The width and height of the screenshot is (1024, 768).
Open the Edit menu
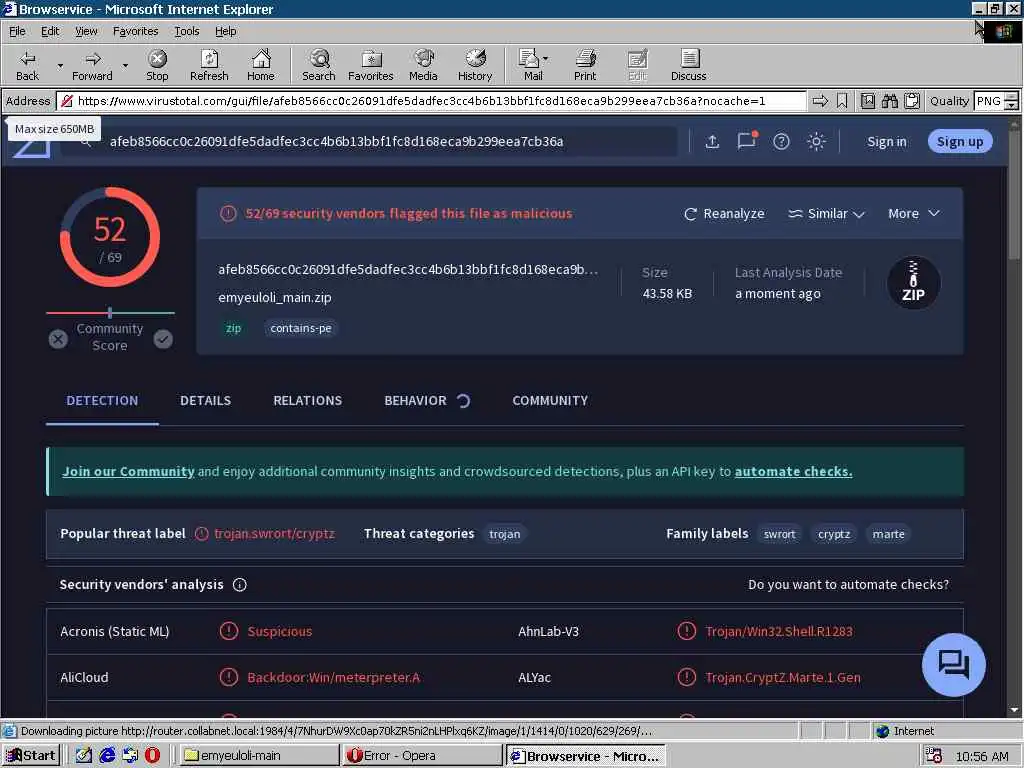click(50, 31)
